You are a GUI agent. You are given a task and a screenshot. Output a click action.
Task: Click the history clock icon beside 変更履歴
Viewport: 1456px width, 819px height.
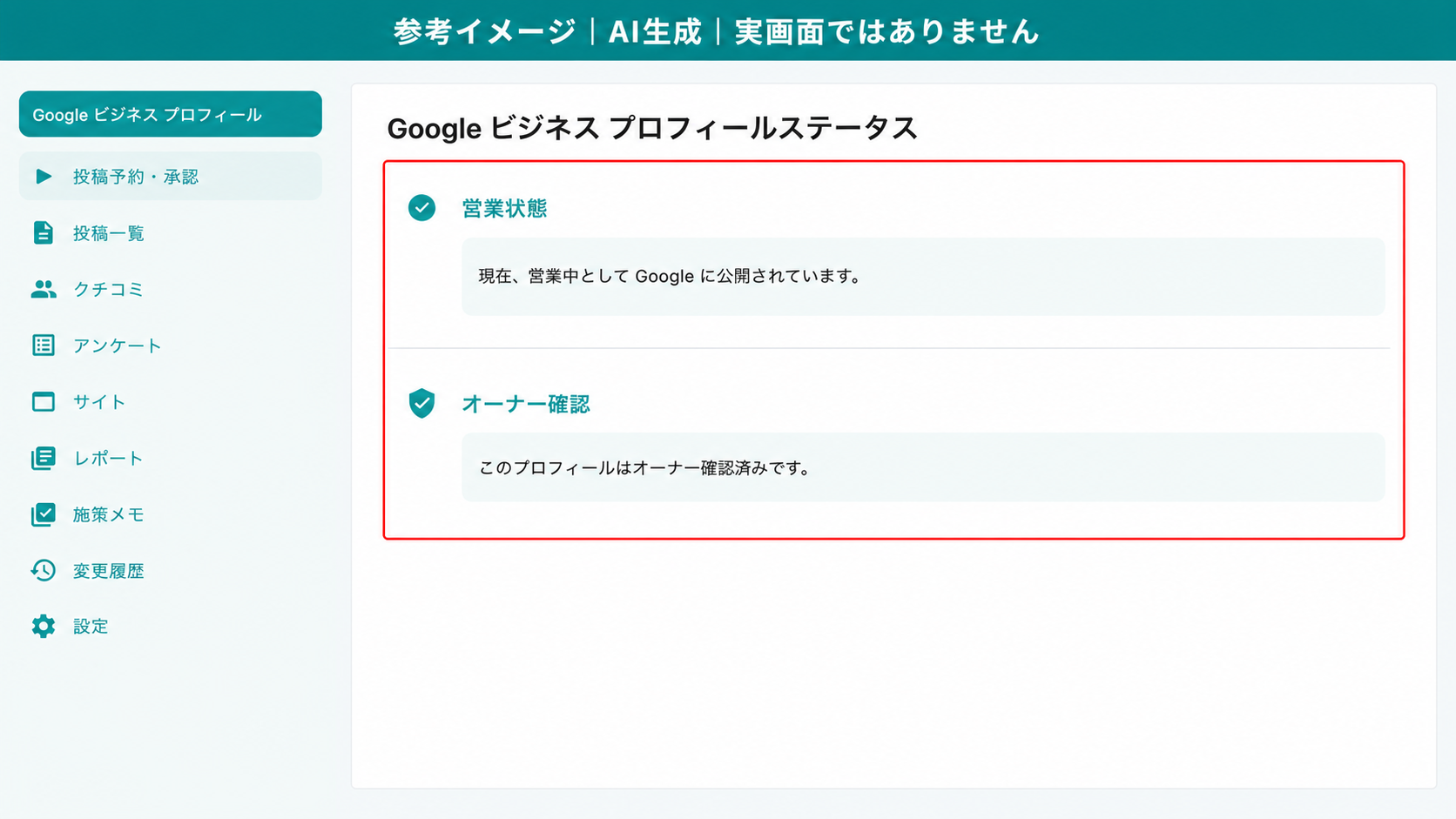tap(43, 570)
